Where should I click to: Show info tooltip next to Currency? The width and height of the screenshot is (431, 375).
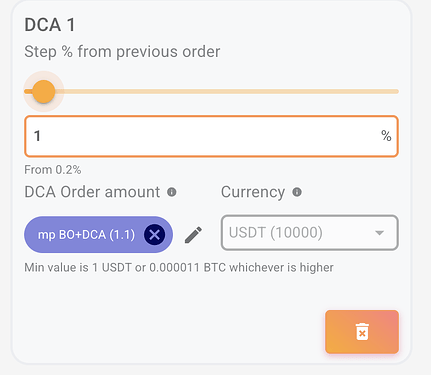[x=297, y=192]
